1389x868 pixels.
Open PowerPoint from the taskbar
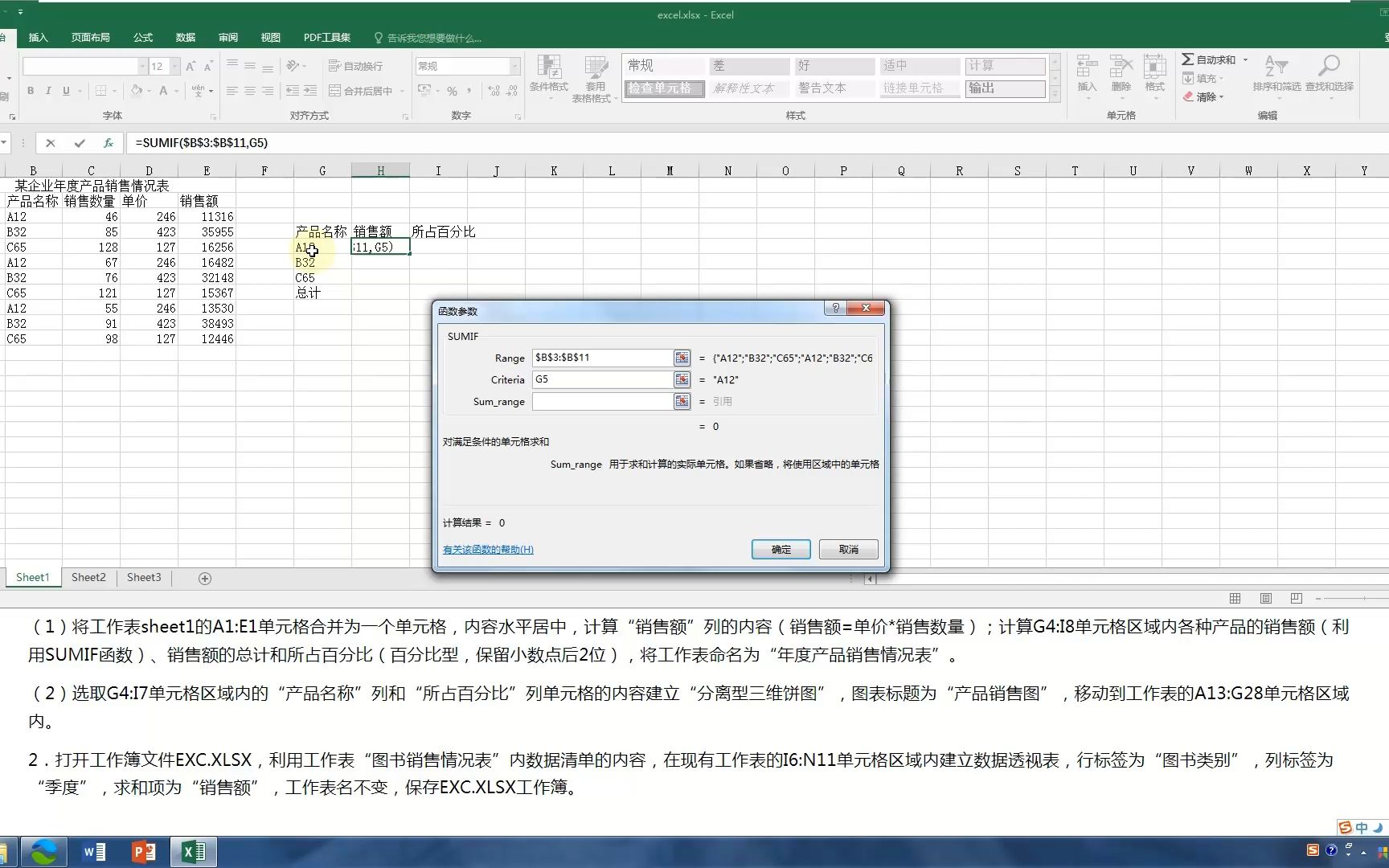click(x=144, y=852)
